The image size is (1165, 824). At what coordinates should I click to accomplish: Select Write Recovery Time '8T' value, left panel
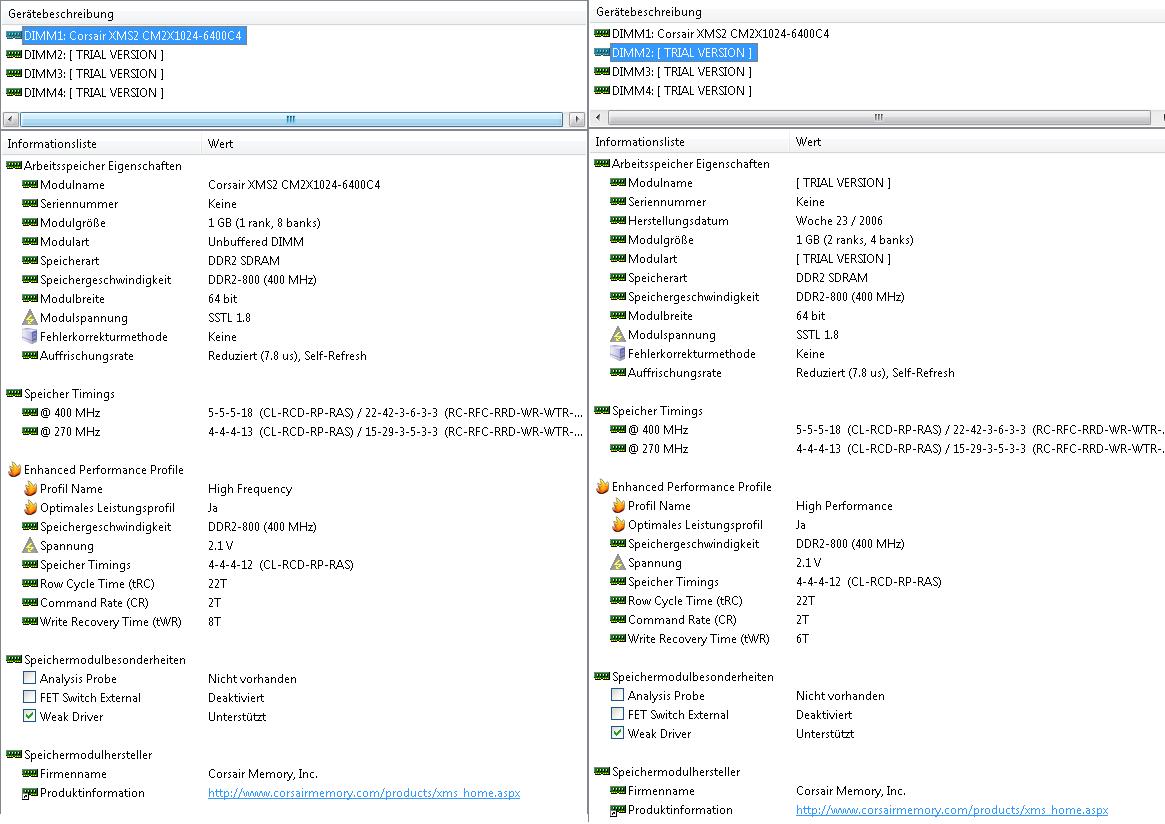[x=214, y=622]
